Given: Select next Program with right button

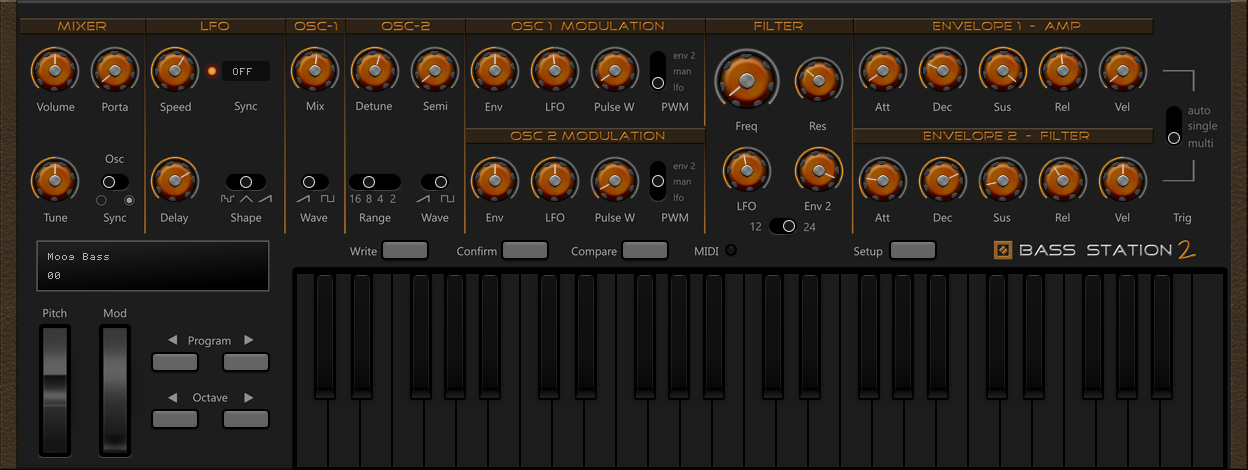Looking at the screenshot, I should click(246, 362).
